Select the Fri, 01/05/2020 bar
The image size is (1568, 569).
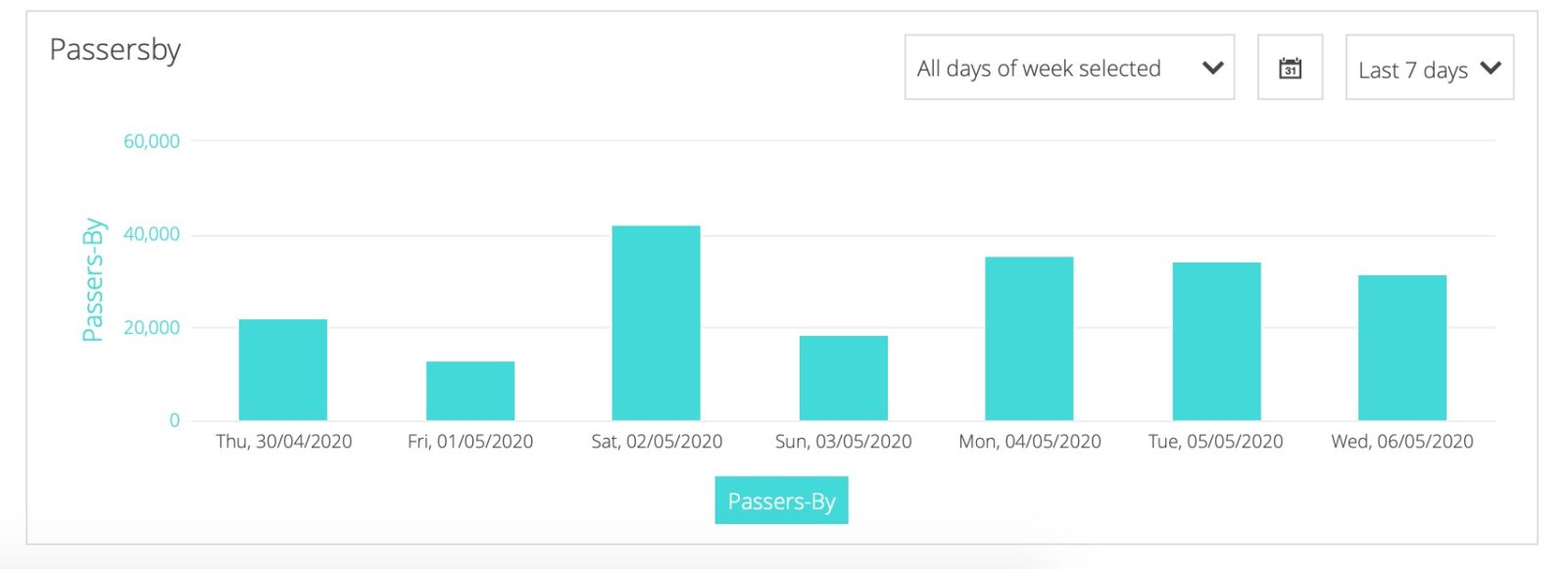pyautogui.click(x=470, y=391)
